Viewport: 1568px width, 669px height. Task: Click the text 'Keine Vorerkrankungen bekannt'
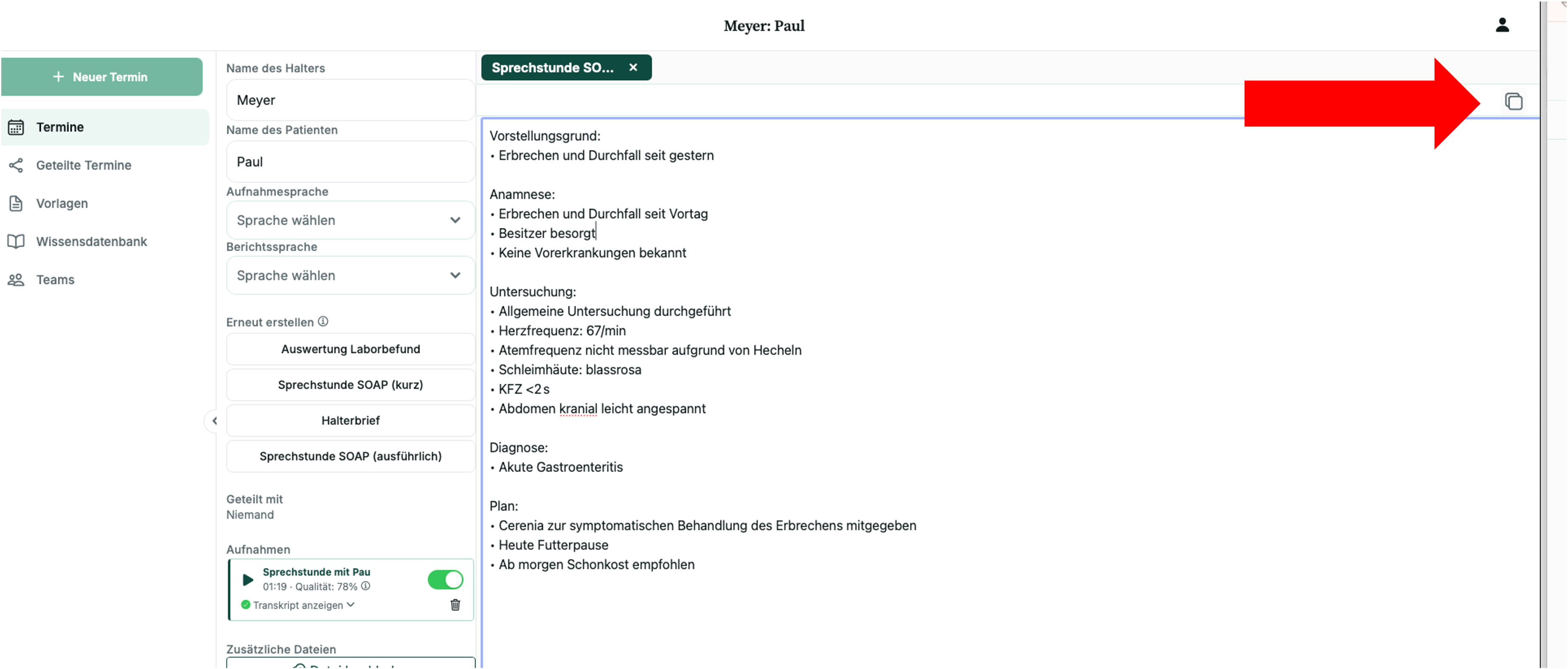[592, 253]
